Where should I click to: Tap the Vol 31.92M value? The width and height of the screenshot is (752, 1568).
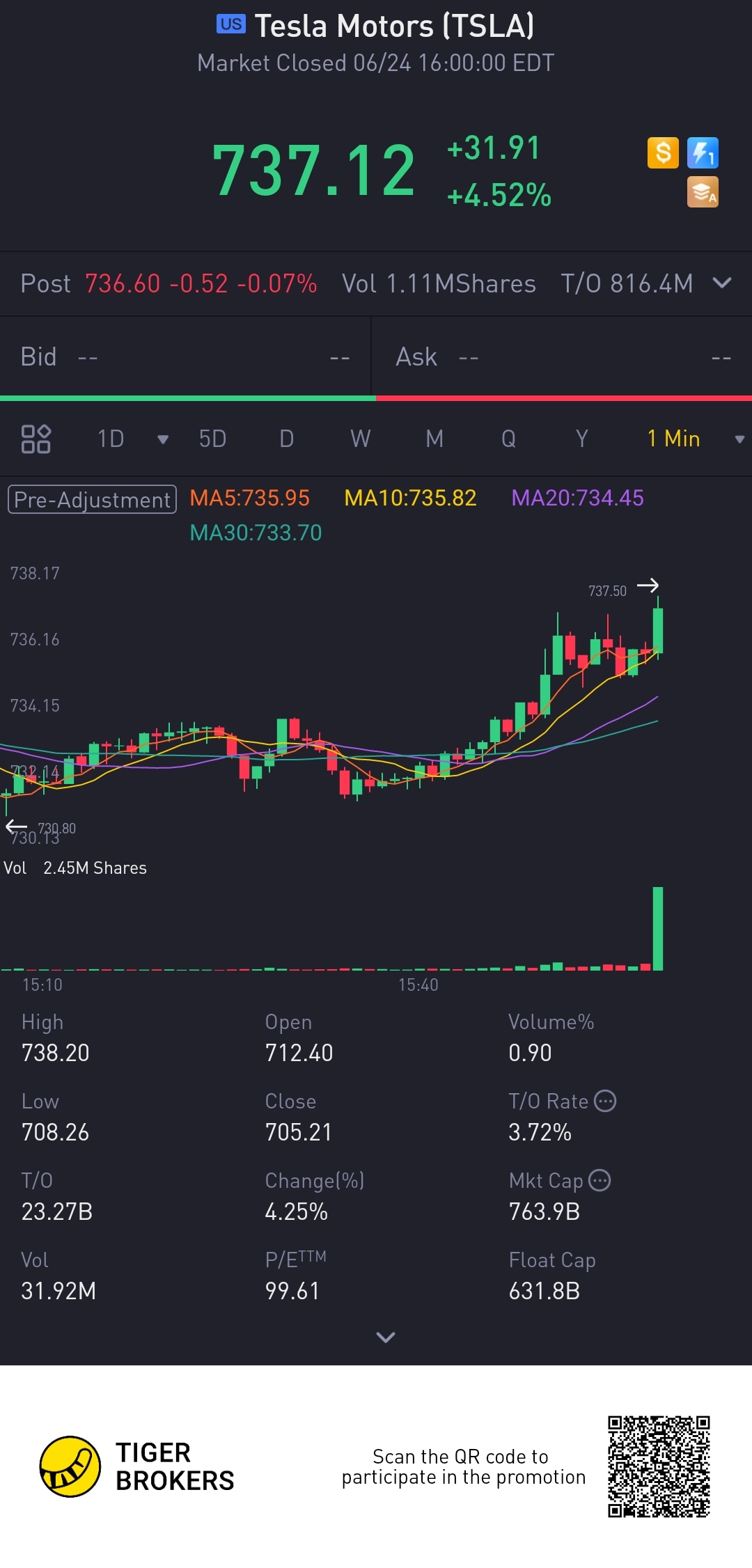(x=58, y=1291)
